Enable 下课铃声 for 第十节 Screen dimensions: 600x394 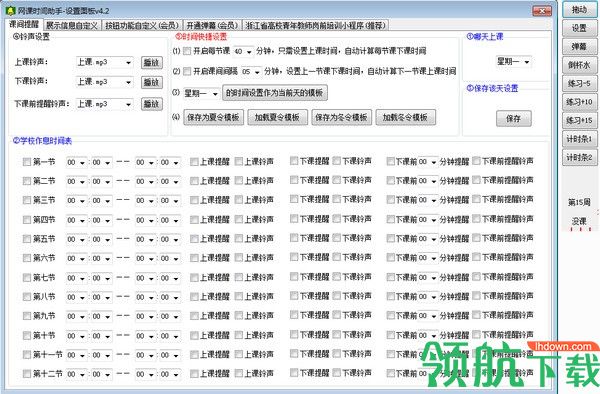pos(336,334)
